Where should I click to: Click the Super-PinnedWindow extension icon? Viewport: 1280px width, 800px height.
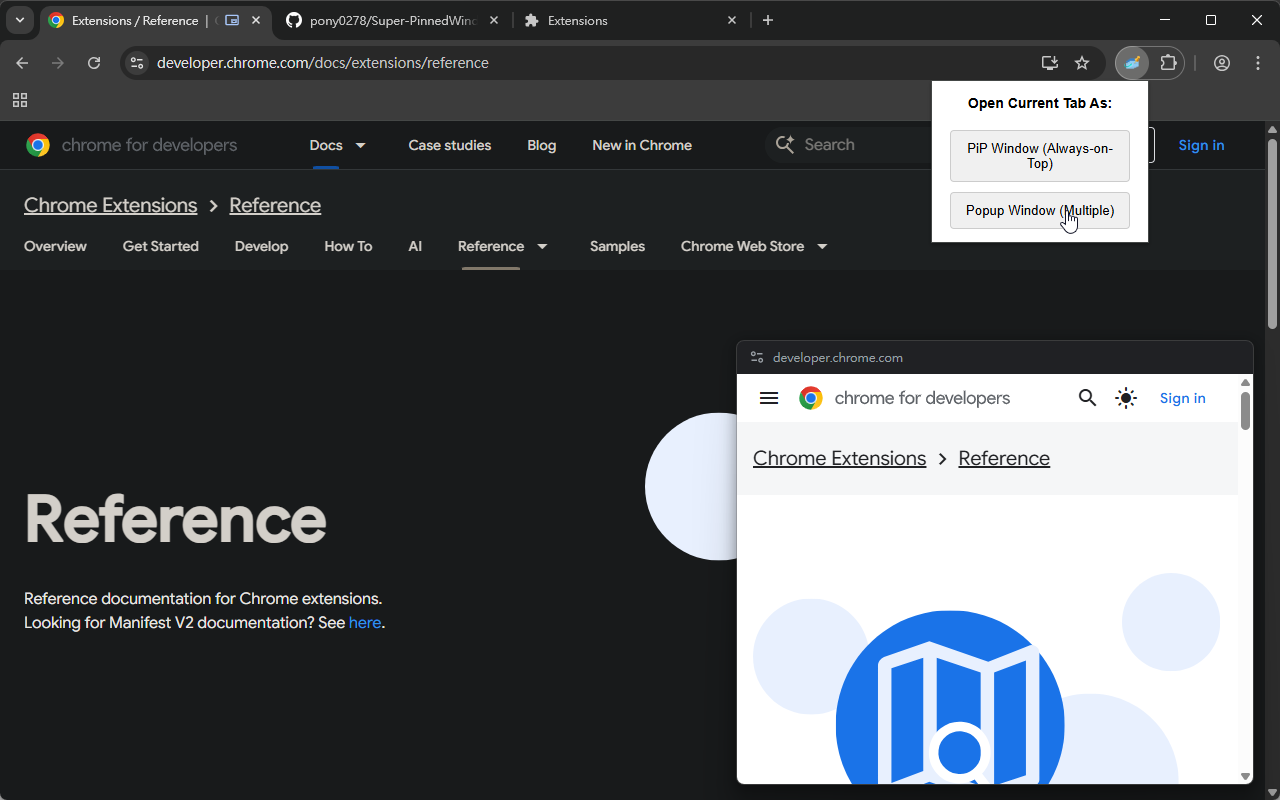click(1132, 63)
